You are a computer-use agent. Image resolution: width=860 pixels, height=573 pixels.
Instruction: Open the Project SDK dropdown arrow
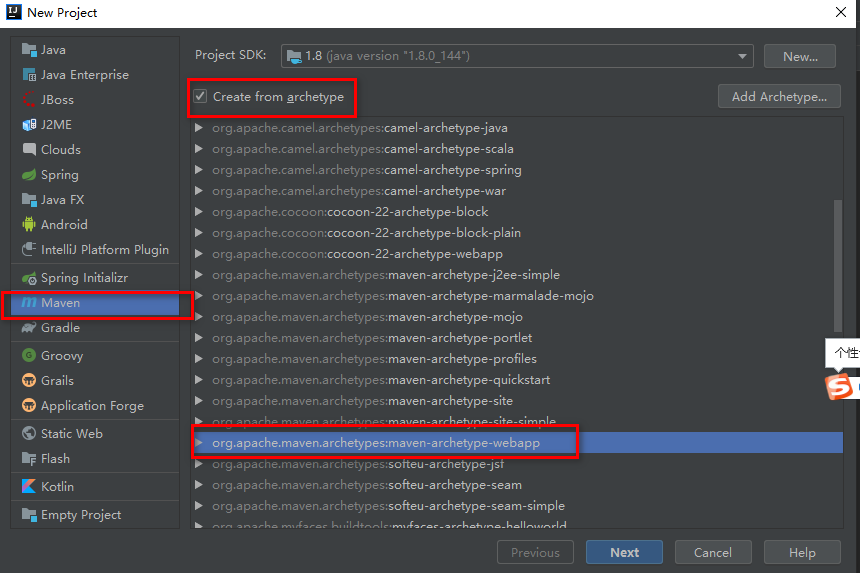[742, 56]
